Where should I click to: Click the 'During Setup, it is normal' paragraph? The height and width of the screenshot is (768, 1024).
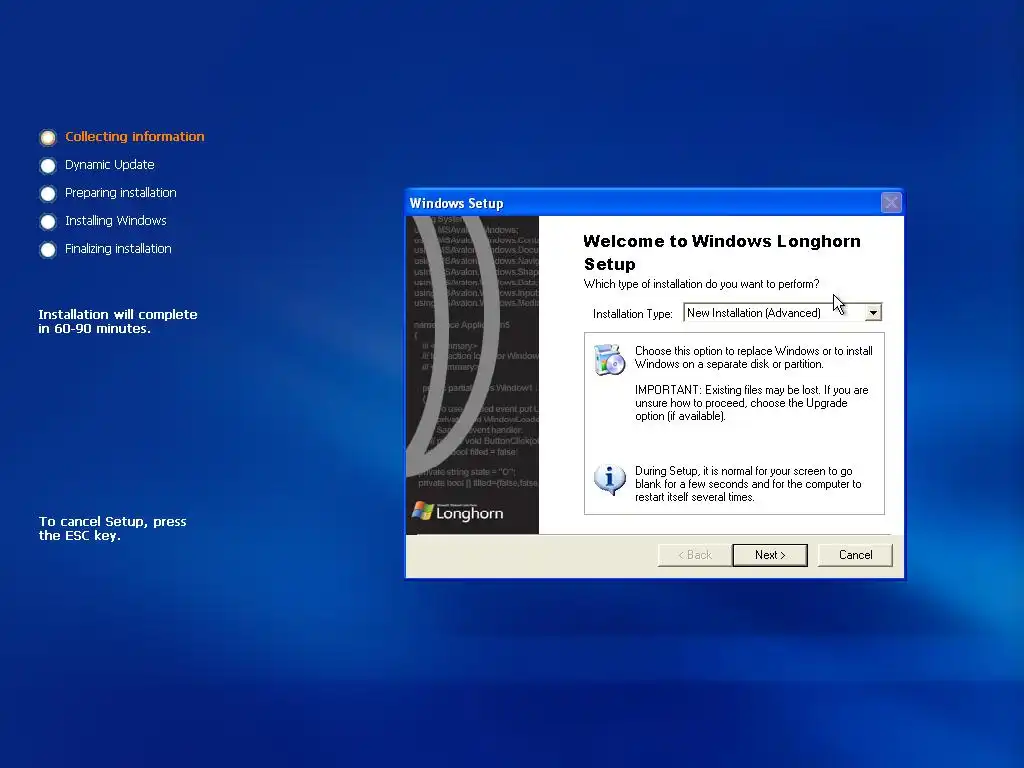coord(748,484)
